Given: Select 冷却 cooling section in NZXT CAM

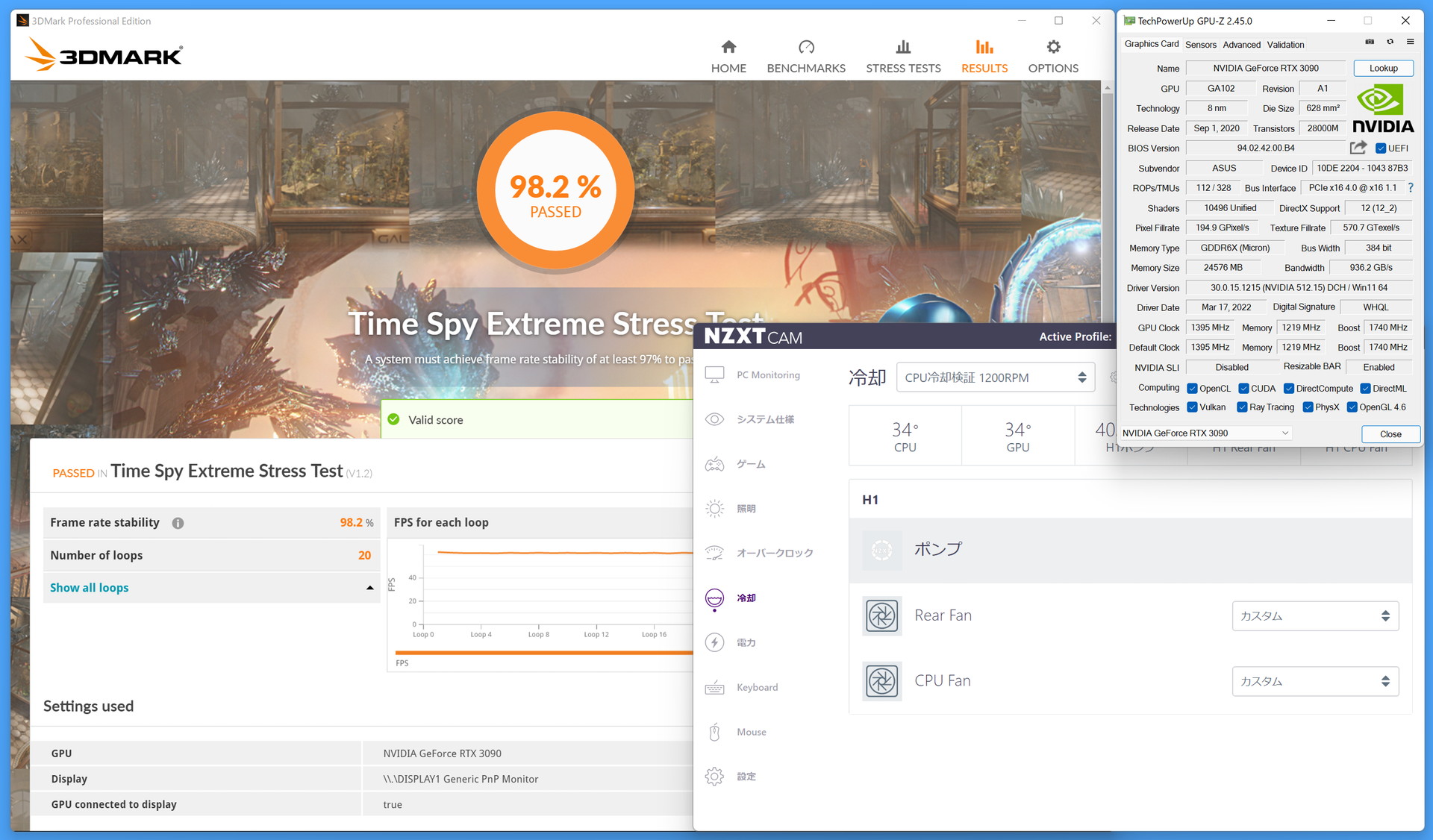Looking at the screenshot, I should click(731, 598).
